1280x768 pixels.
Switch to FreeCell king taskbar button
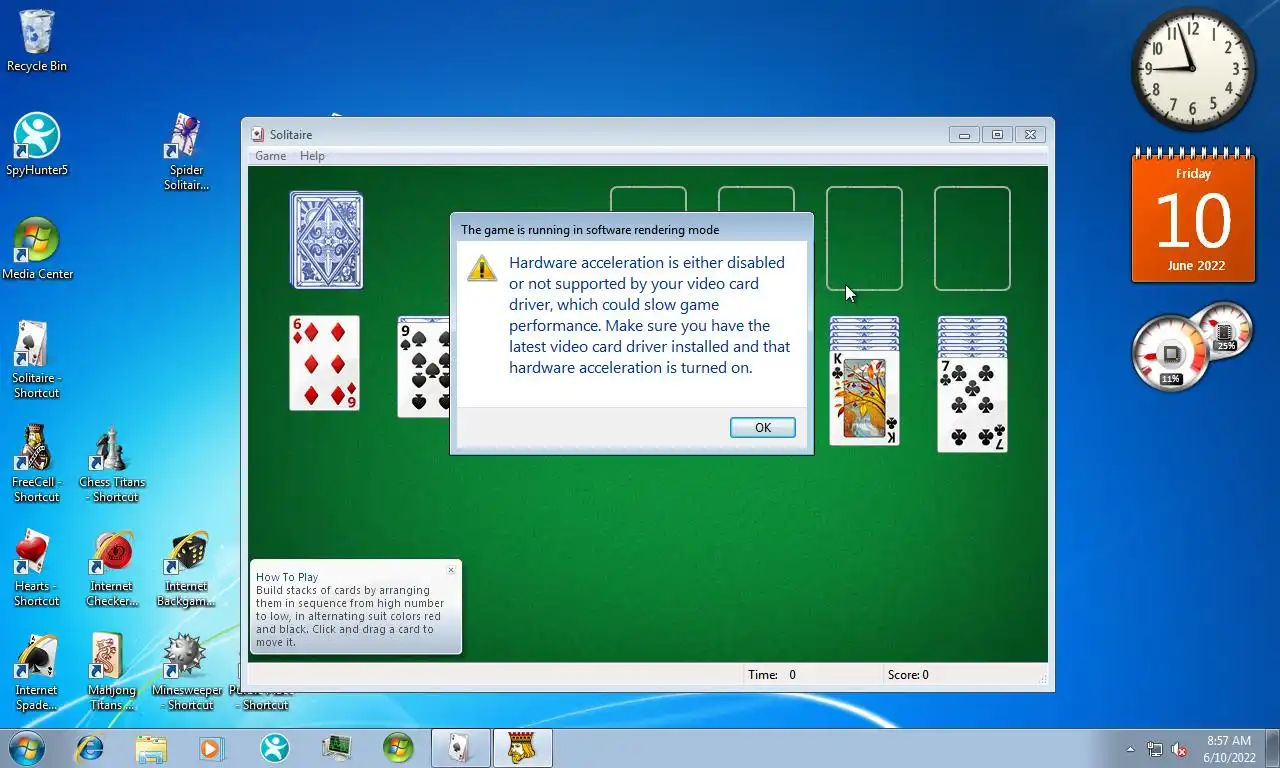522,748
